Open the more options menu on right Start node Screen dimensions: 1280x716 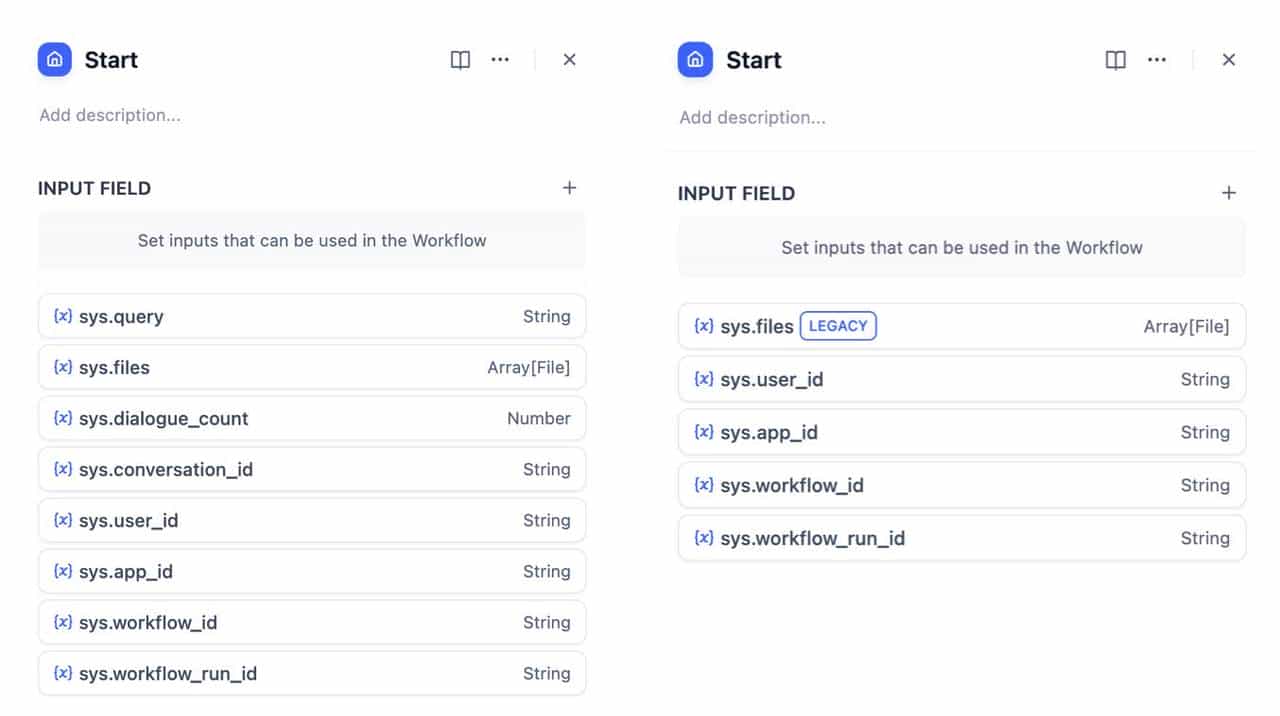click(x=1157, y=60)
